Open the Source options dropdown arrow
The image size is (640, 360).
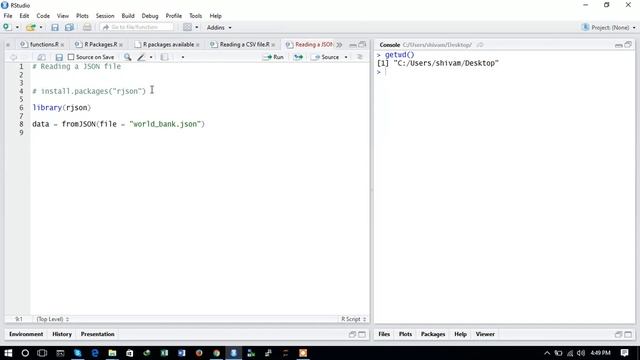point(346,57)
